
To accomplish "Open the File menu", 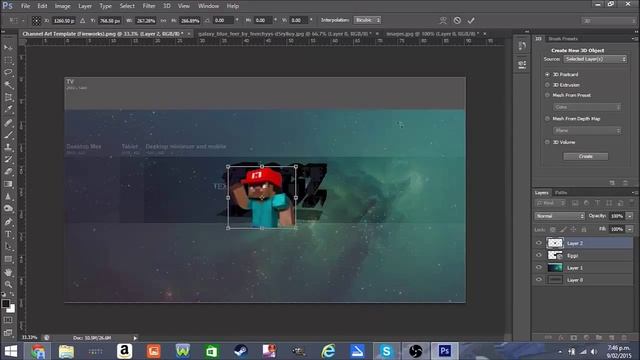I will [x=25, y=6].
